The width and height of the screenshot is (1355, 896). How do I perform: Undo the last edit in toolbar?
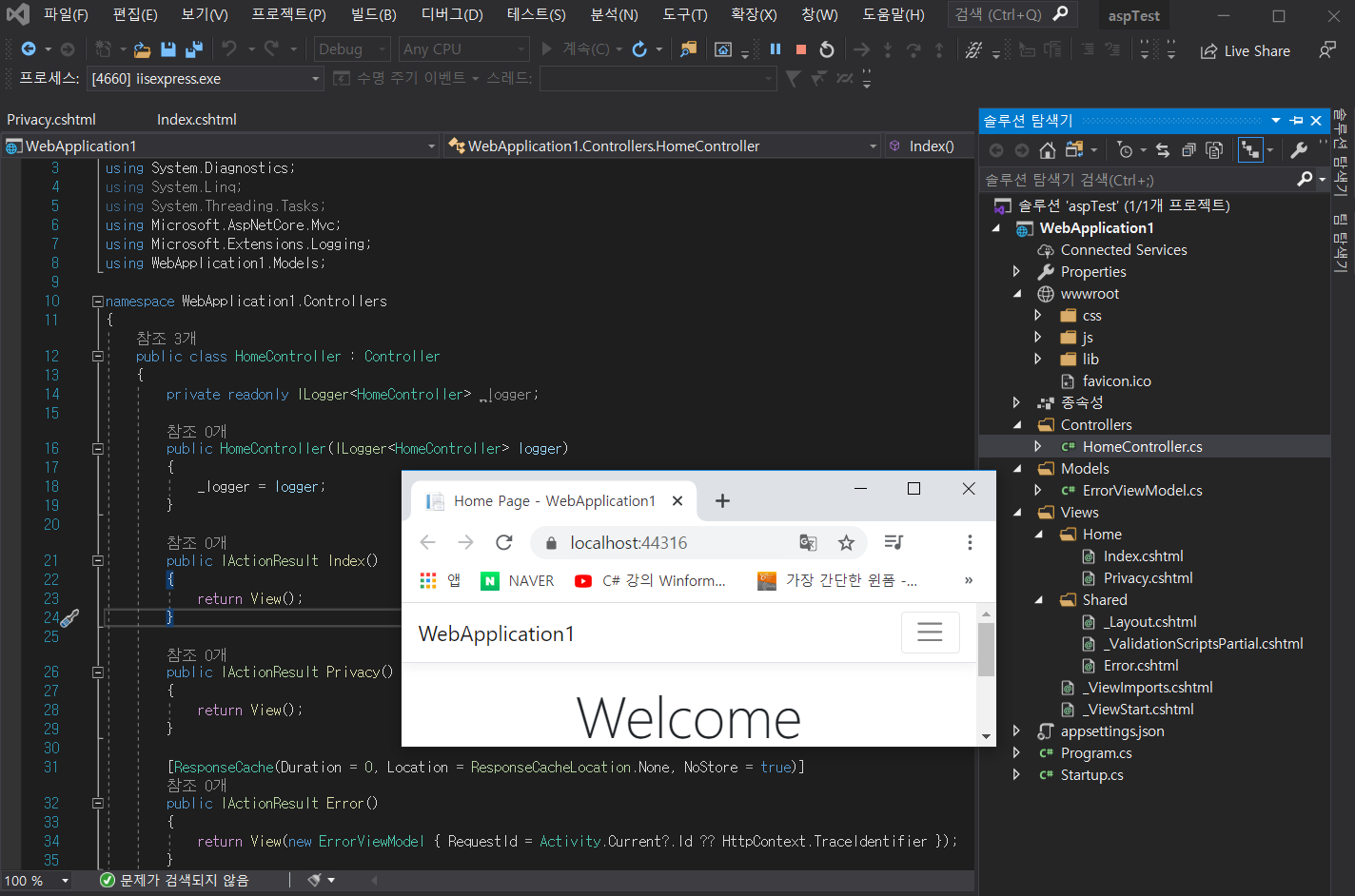229,49
